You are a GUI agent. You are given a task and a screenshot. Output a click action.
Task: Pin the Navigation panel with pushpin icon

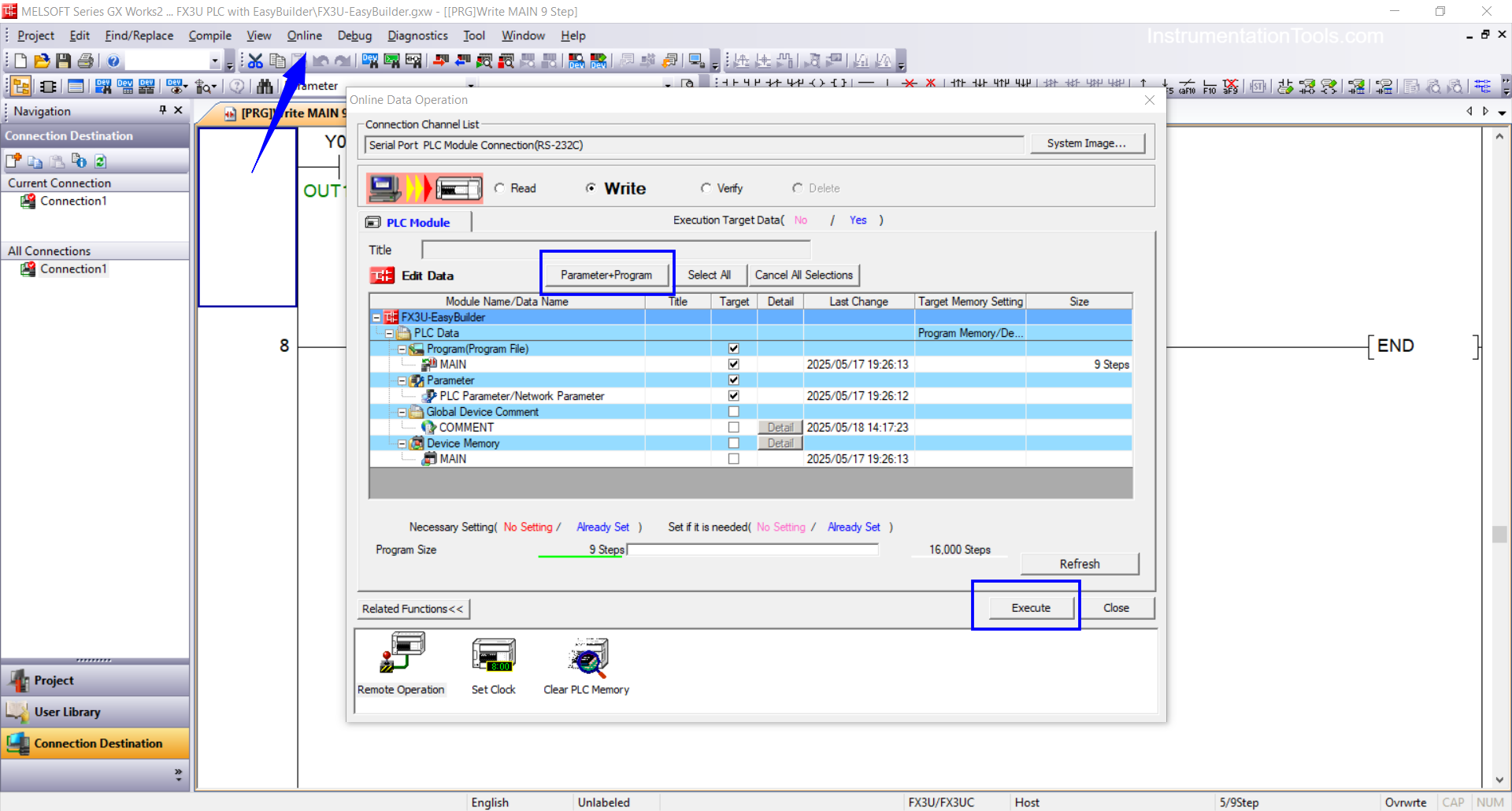tap(163, 110)
